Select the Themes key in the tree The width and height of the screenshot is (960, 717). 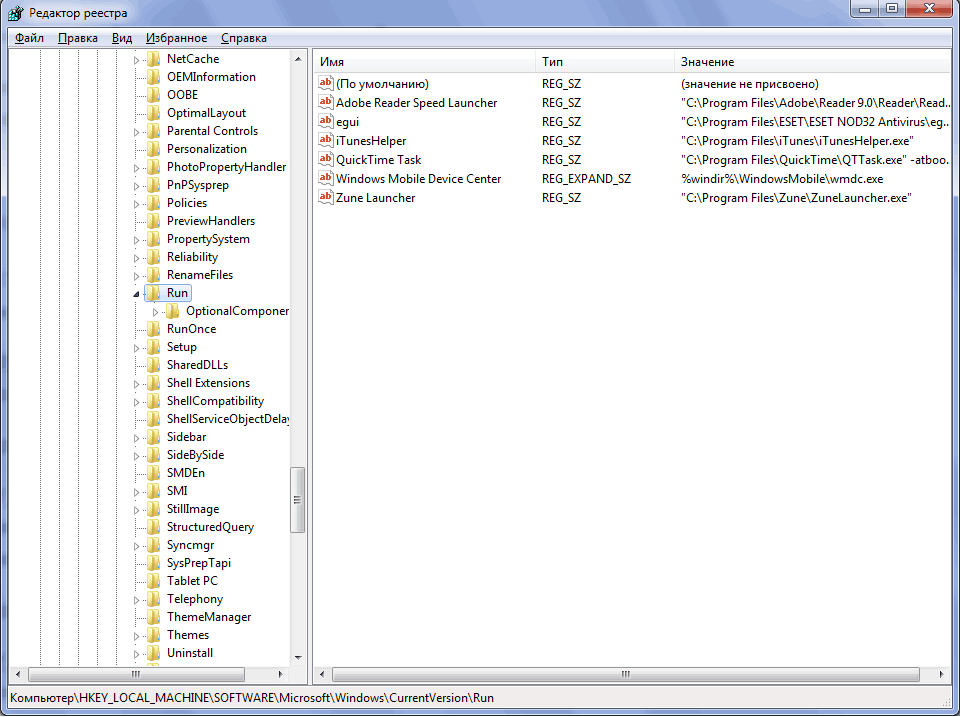(188, 635)
